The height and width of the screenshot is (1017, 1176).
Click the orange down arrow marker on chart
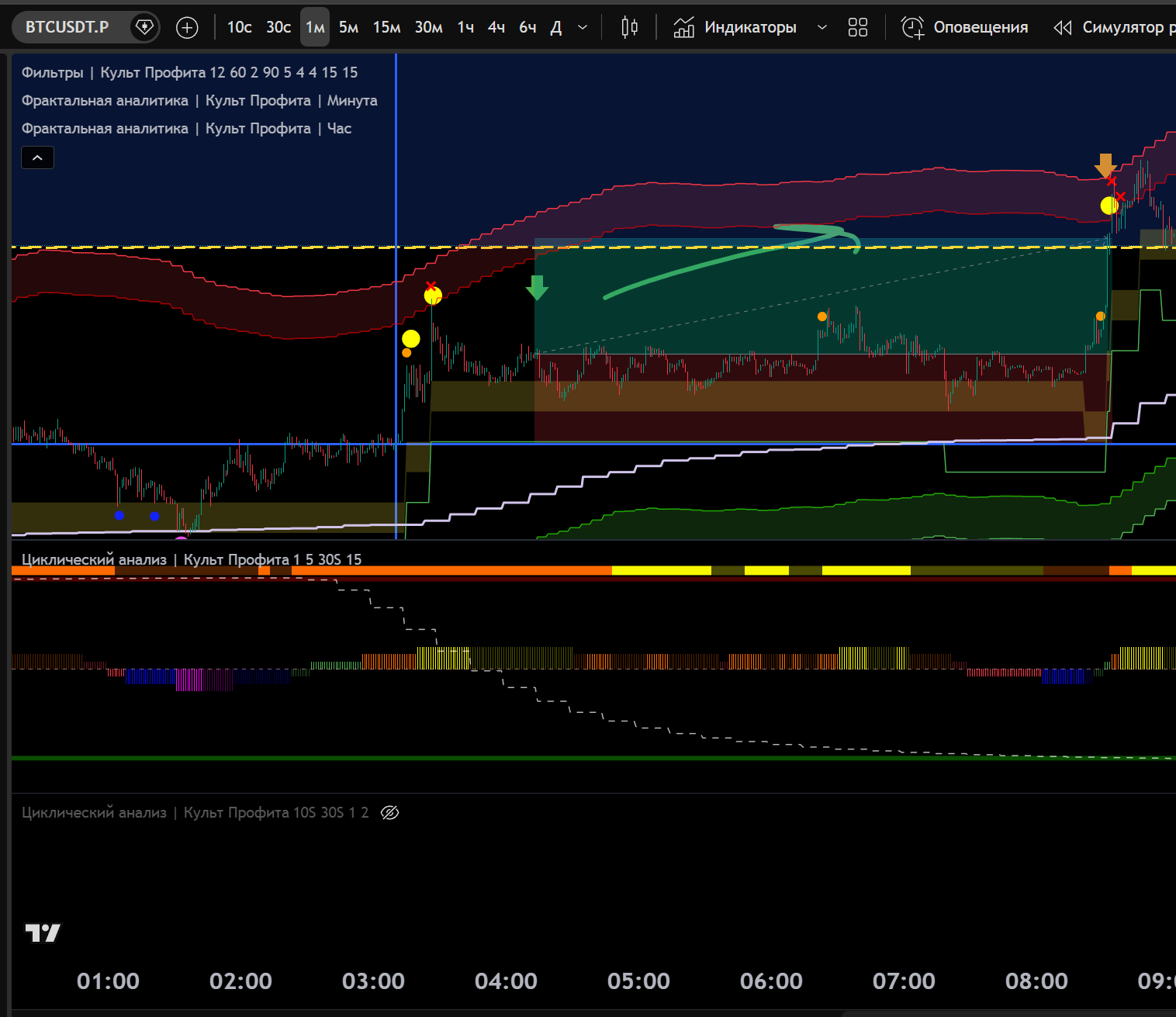[1105, 165]
